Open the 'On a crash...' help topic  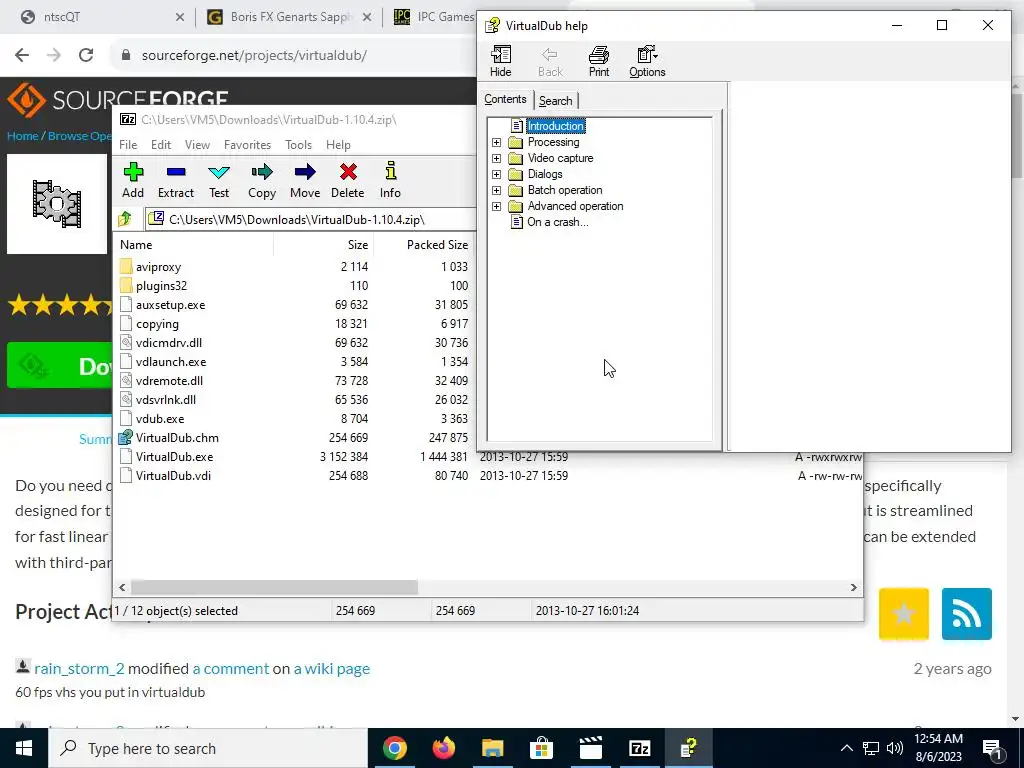tap(558, 222)
